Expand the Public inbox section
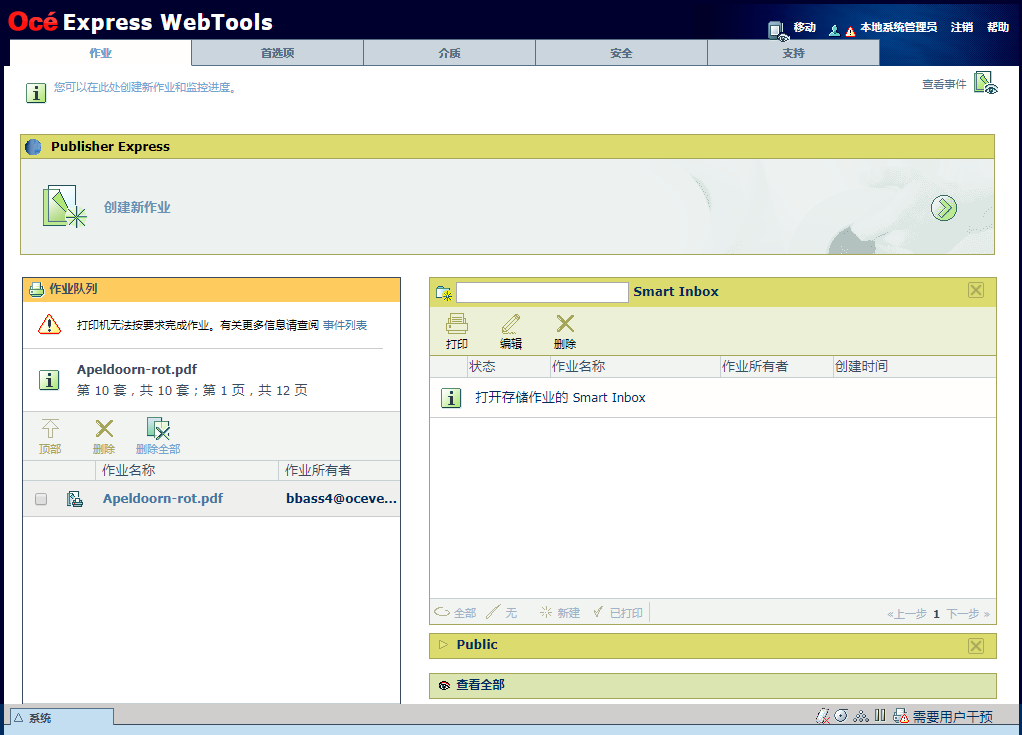The width and height of the screenshot is (1022, 735). coord(443,644)
